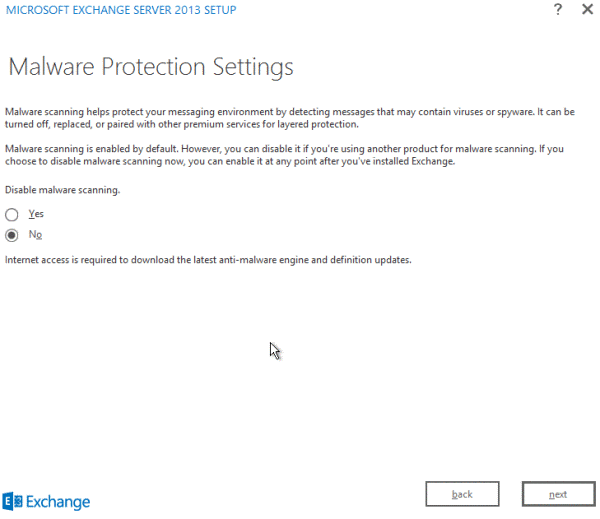Continue setup with the next button
Viewport: 600px width, 519px height.
click(558, 494)
